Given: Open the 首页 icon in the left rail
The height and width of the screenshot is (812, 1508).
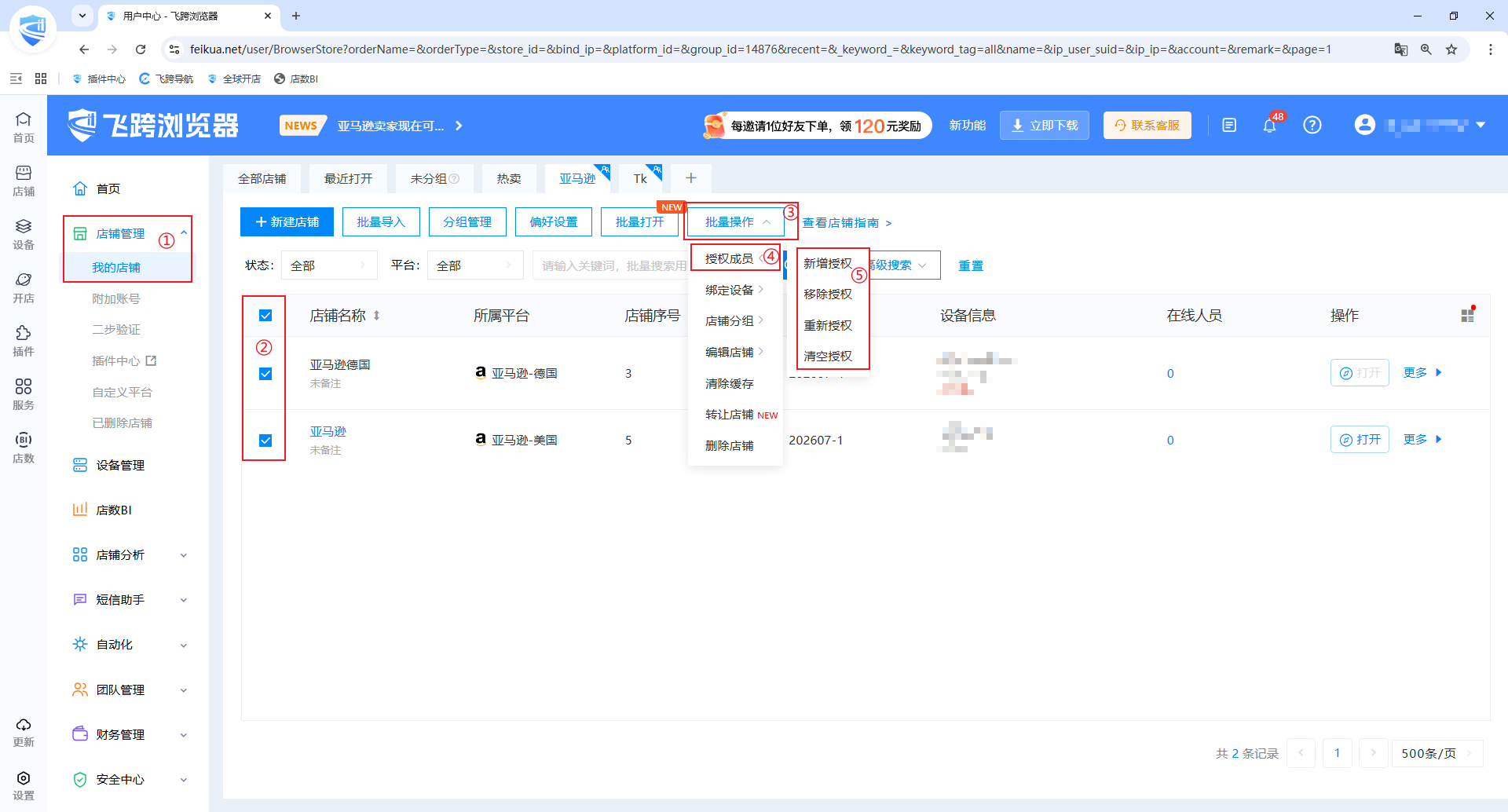Looking at the screenshot, I should click(x=24, y=126).
